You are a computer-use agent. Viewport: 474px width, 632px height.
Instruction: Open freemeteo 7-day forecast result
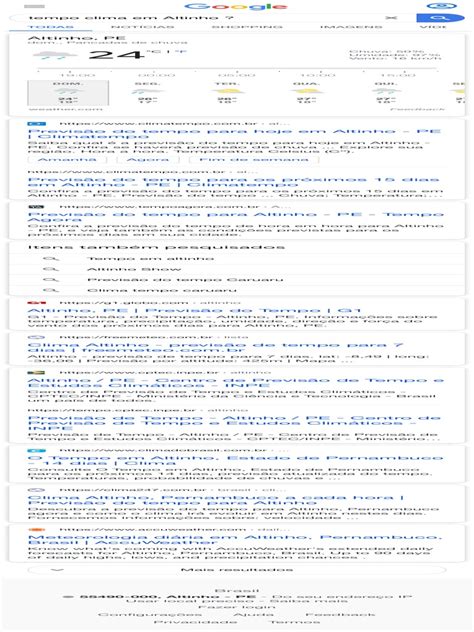pyautogui.click(x=215, y=347)
